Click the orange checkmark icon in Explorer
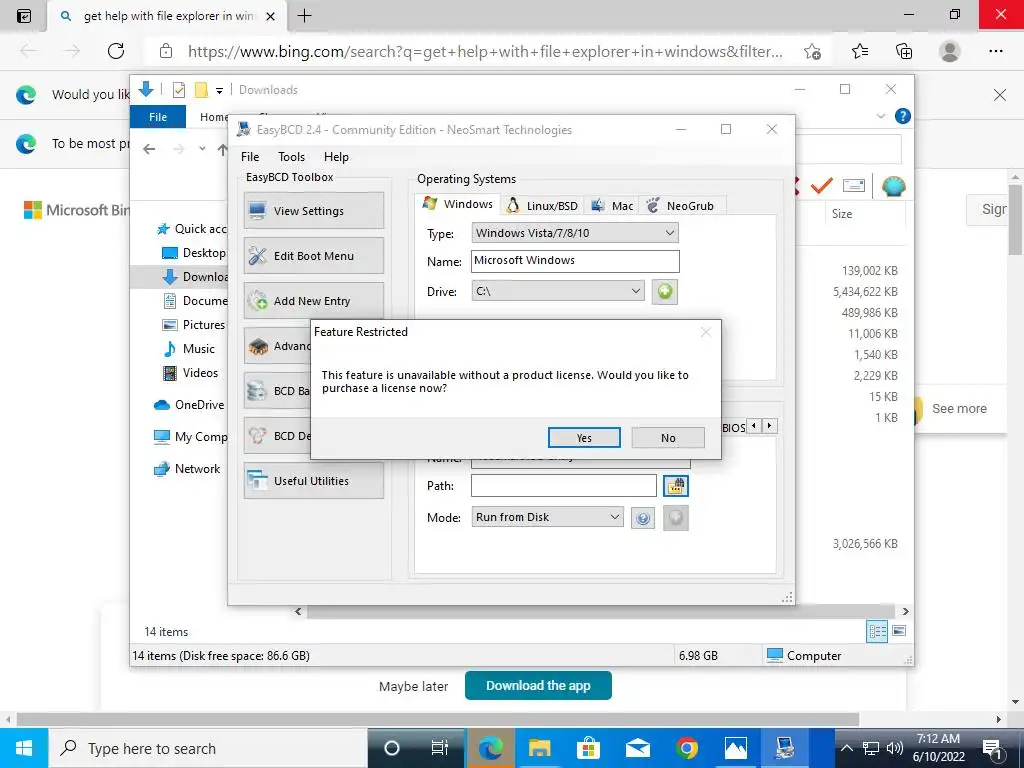 click(x=822, y=186)
